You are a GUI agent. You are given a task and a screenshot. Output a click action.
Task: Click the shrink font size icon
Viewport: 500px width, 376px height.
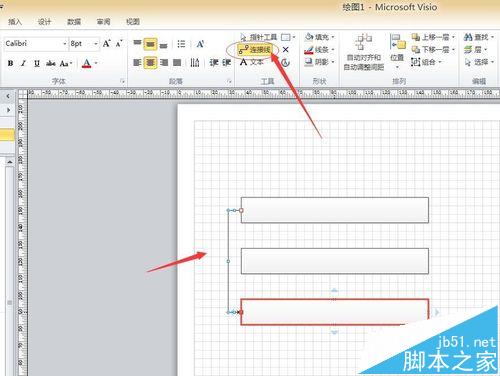(x=119, y=44)
